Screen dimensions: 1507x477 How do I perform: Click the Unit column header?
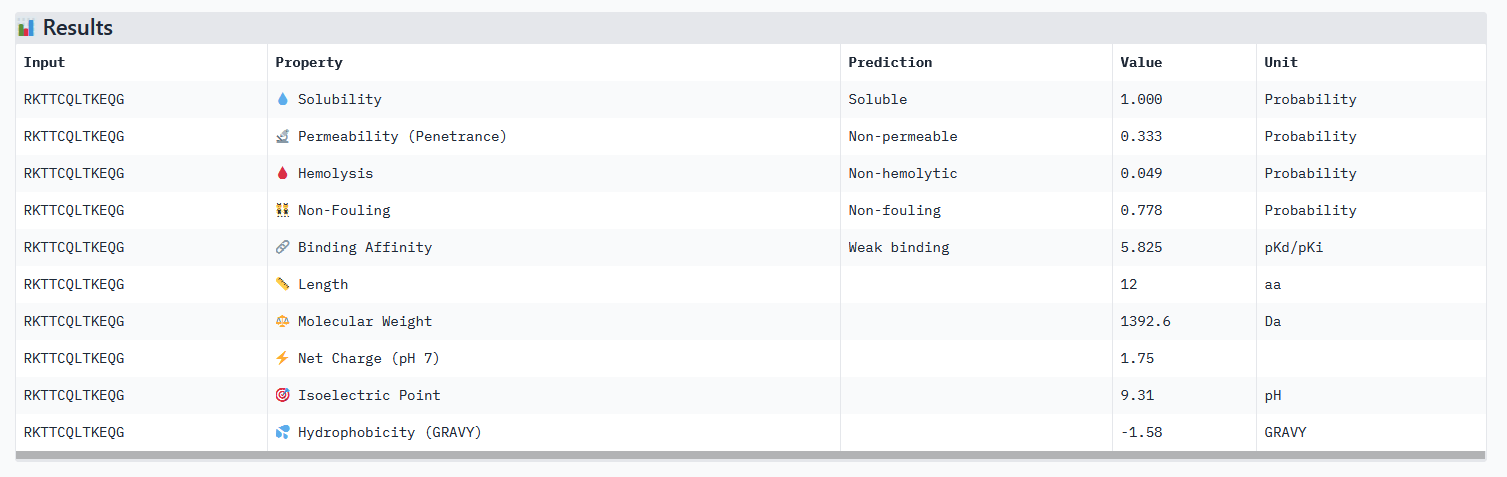click(x=1281, y=62)
